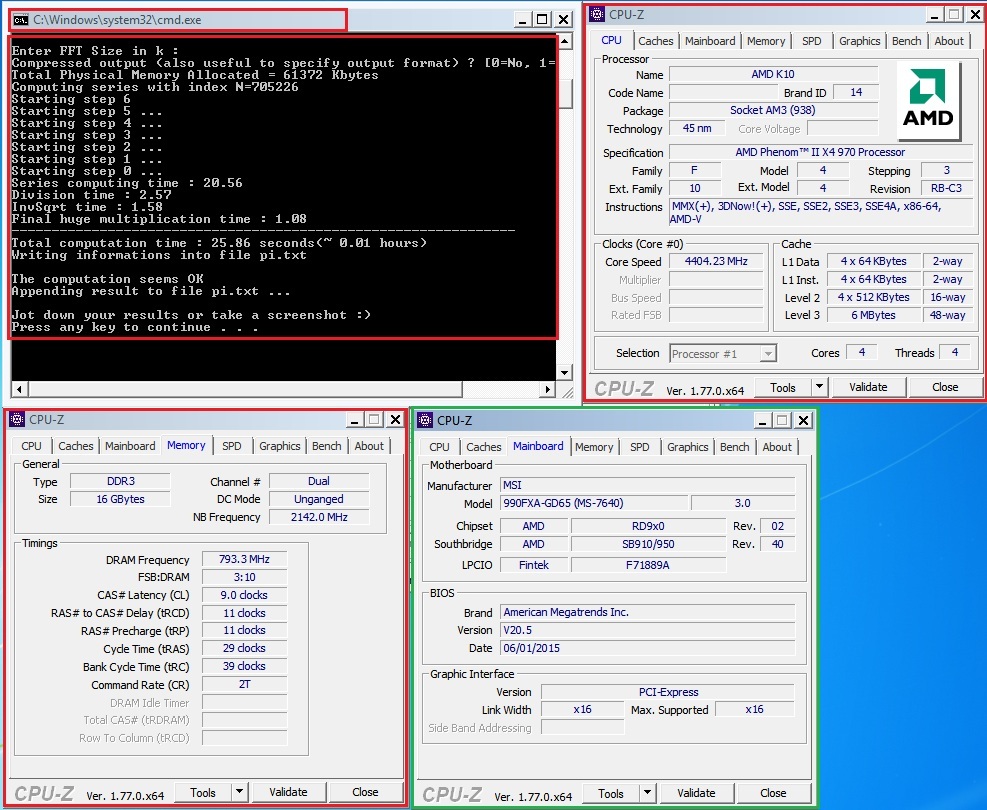Open Graphics tab in the Mainboard CPU-Z window
Screen dimensions: 987x810
coord(687,447)
